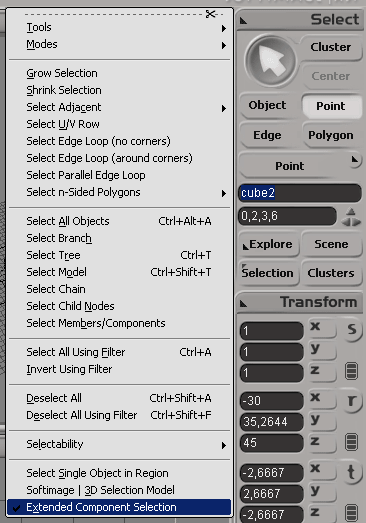Click the large selection arrow tool icon
Image resolution: width=366 pixels, height=523 pixels.
pyautogui.click(x=270, y=61)
